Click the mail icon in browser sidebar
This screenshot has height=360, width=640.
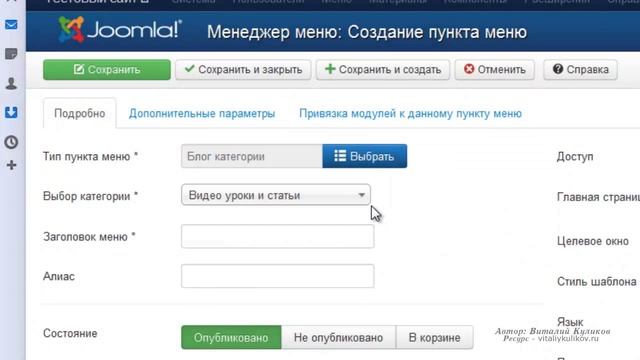(11, 25)
